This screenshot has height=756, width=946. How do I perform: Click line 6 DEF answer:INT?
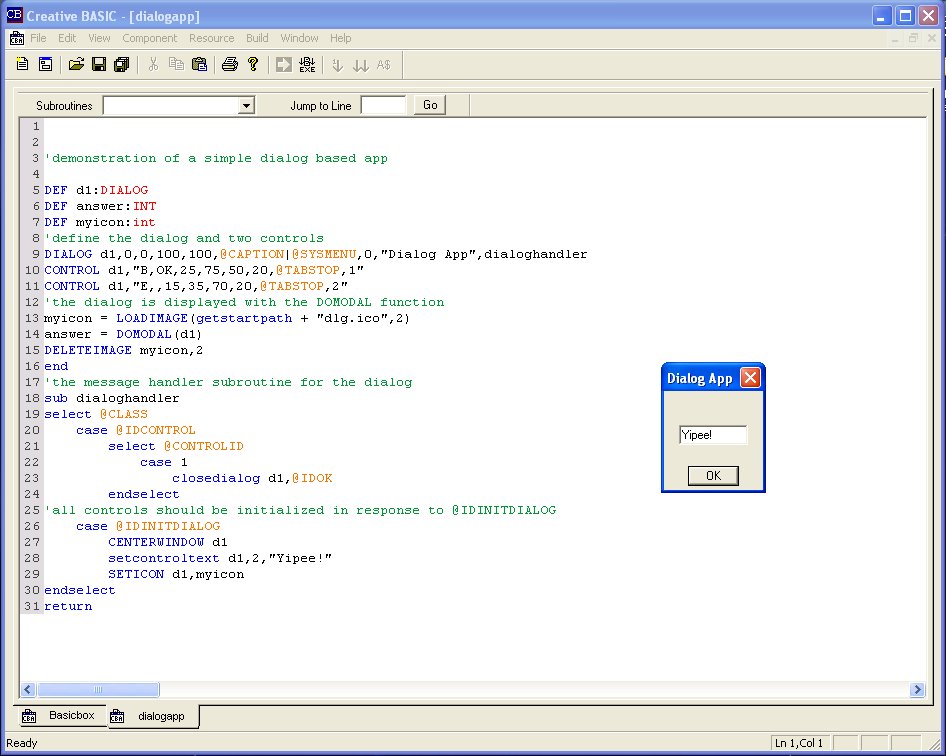100,206
